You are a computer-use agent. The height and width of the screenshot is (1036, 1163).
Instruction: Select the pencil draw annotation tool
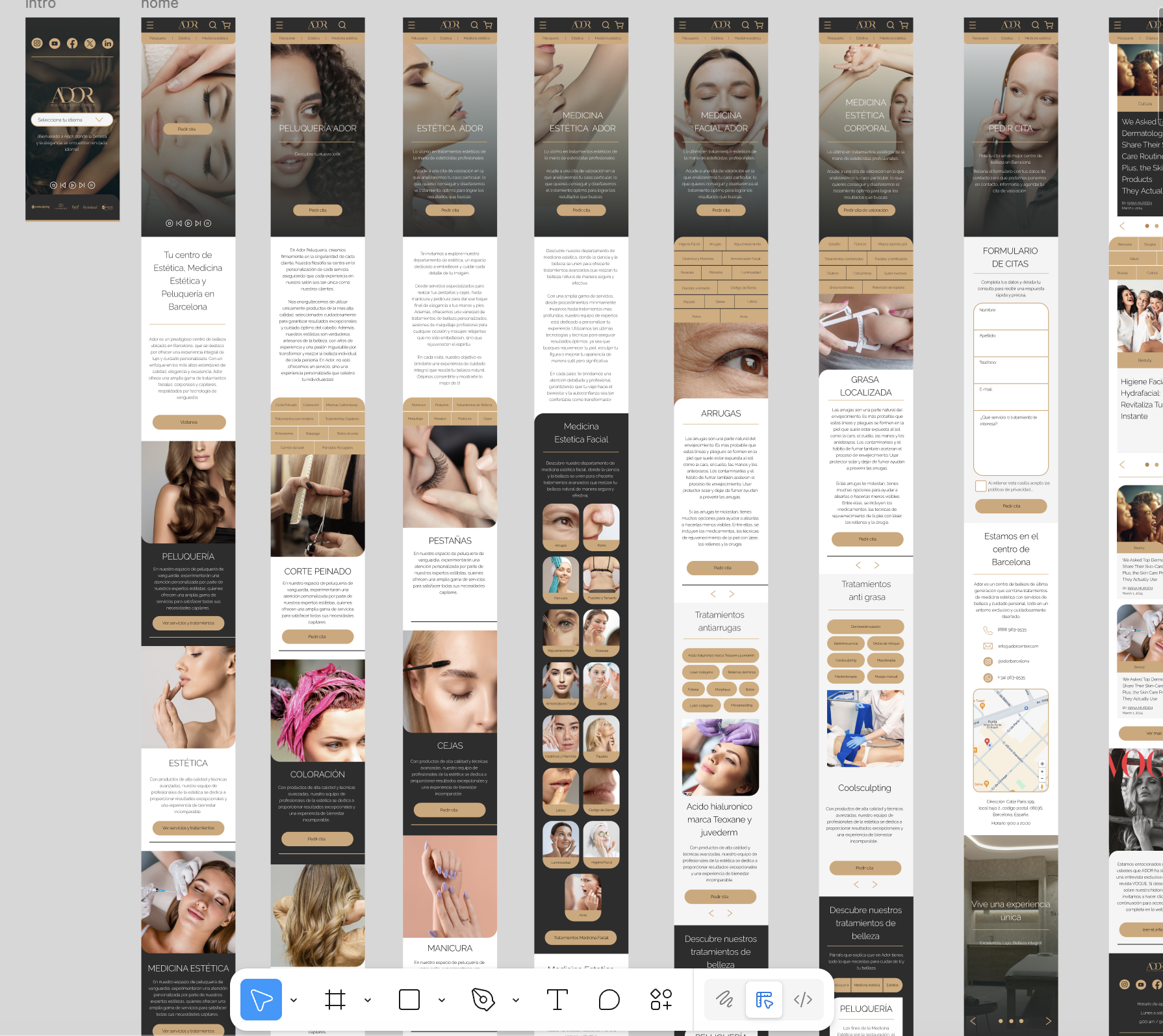(723, 1000)
